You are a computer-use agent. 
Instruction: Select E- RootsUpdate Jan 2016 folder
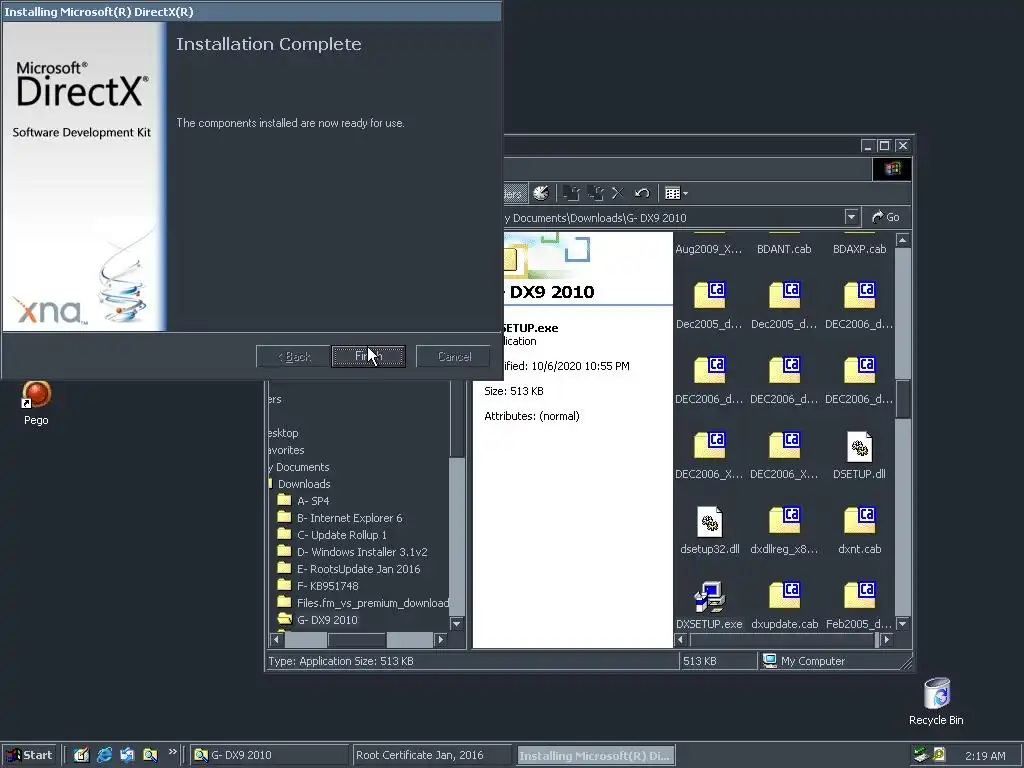point(359,569)
